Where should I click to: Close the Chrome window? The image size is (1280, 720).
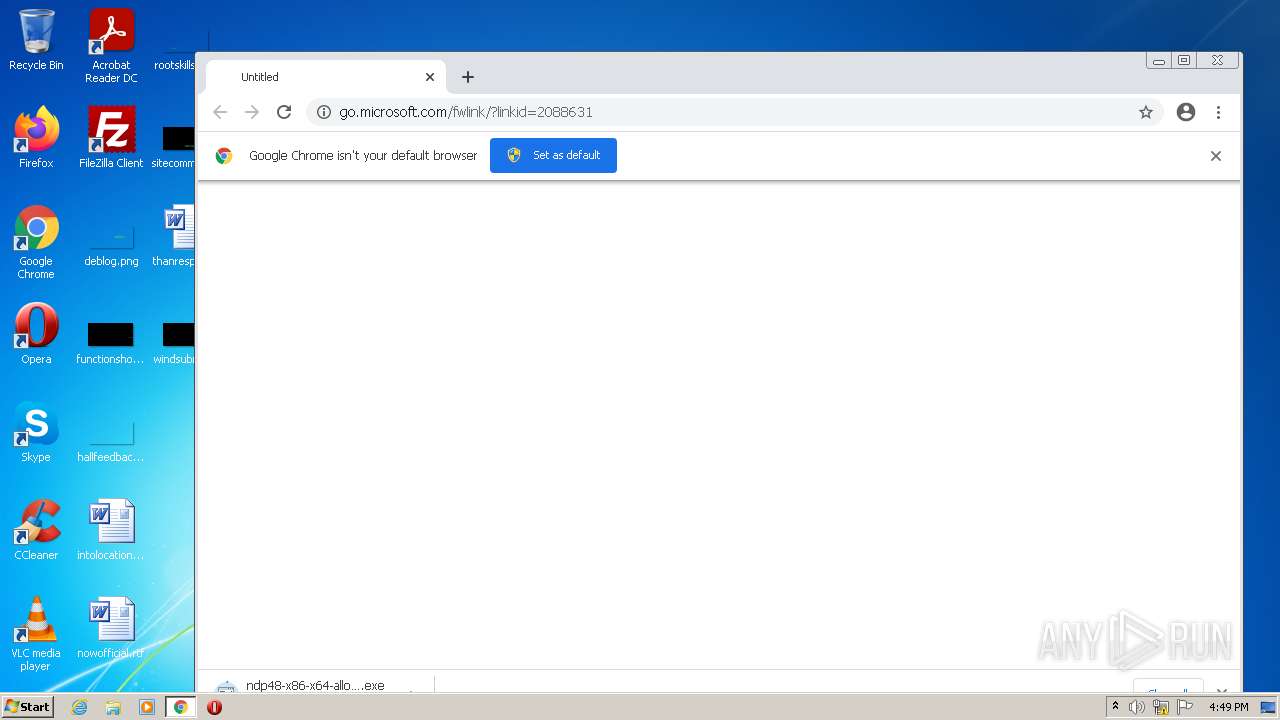(x=1217, y=61)
